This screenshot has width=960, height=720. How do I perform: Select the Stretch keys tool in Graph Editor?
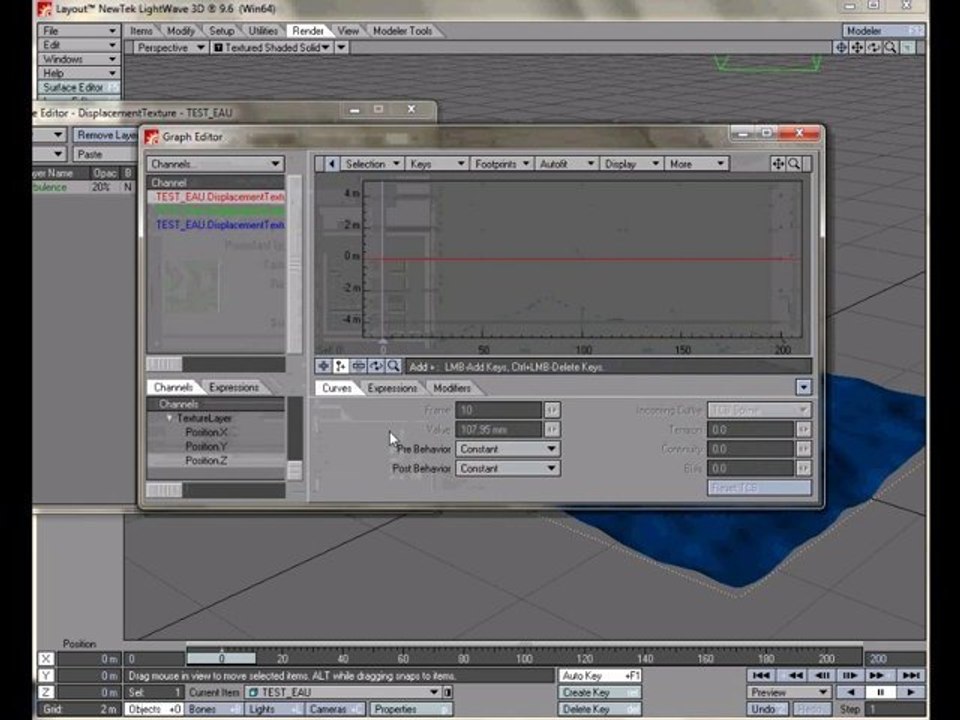359,366
